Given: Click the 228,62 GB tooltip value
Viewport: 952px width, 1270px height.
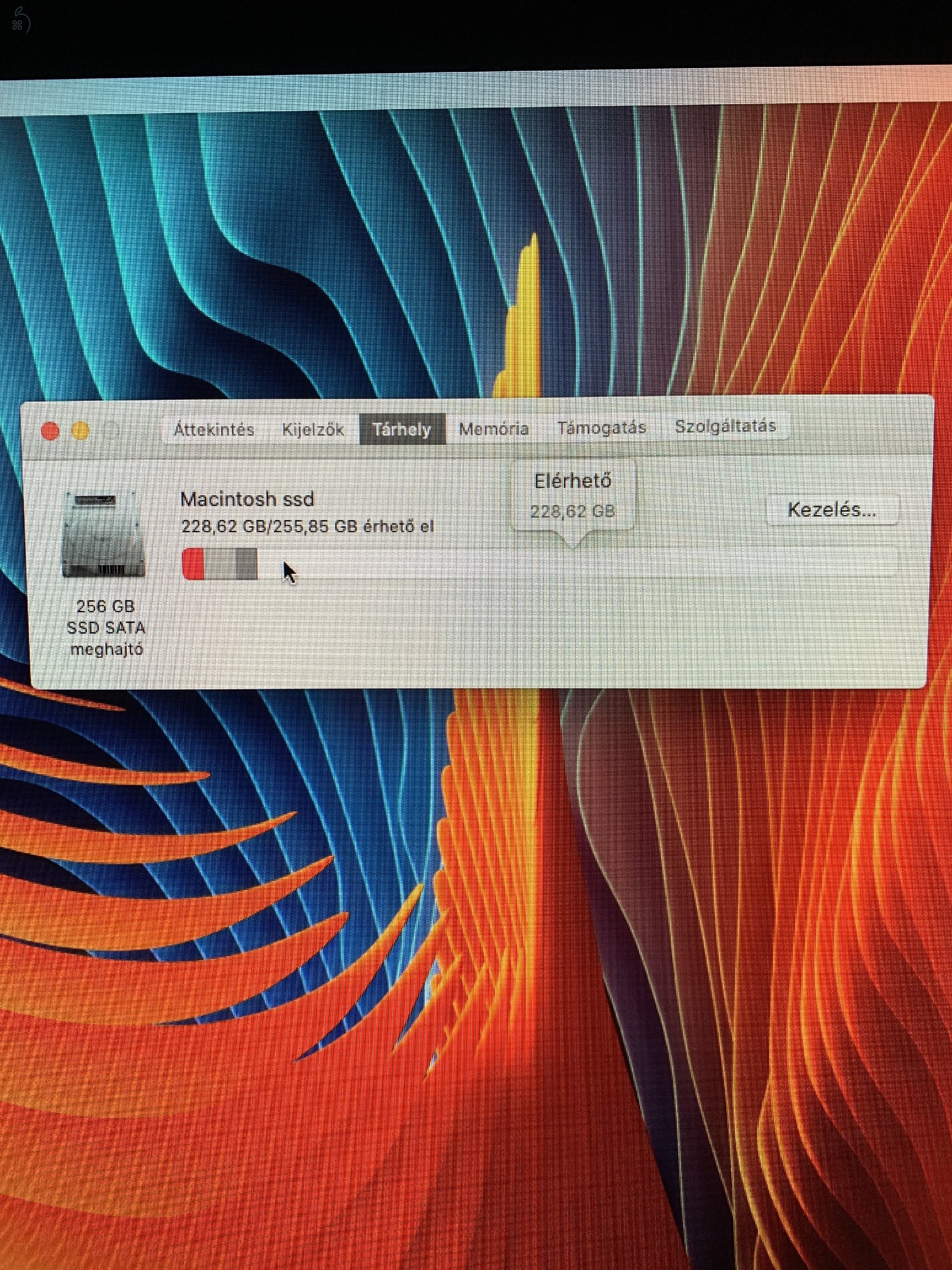Looking at the screenshot, I should tap(573, 511).
